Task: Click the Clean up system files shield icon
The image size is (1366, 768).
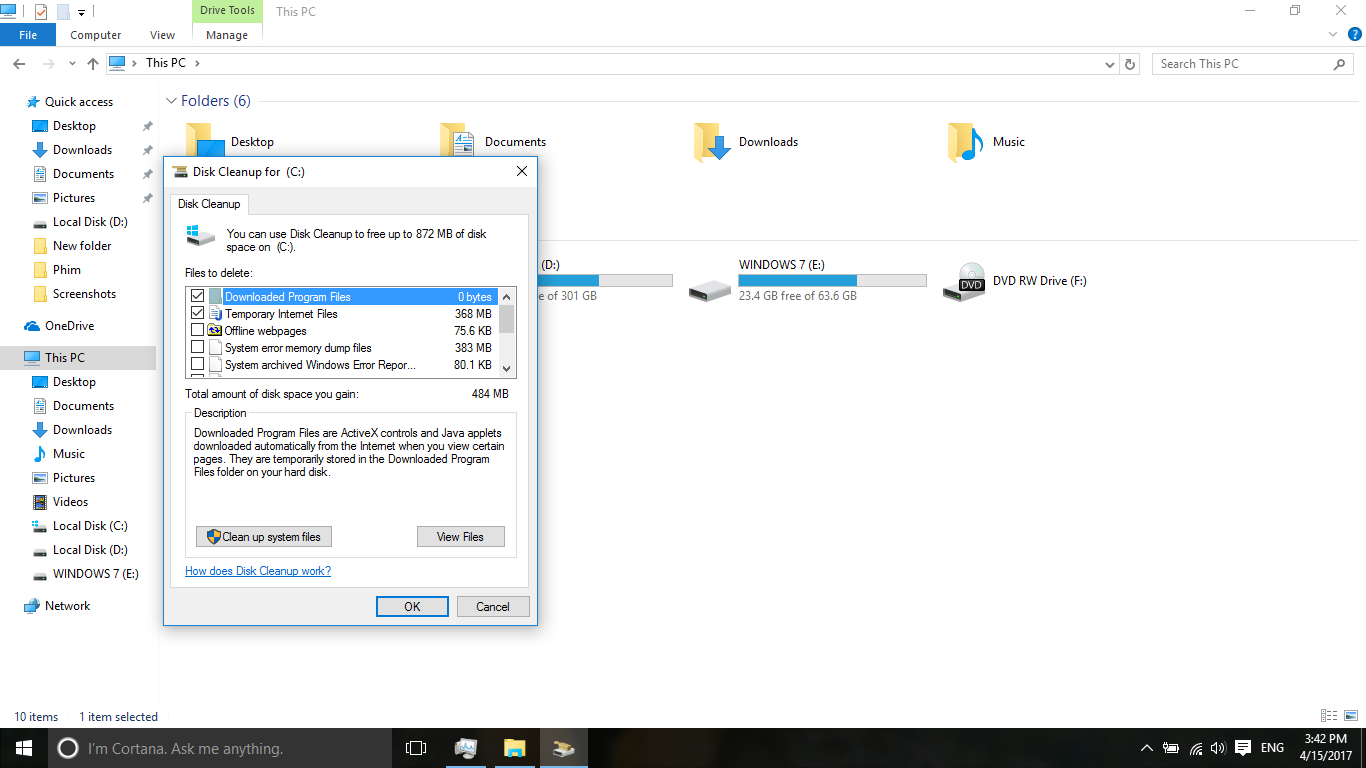Action: (213, 536)
